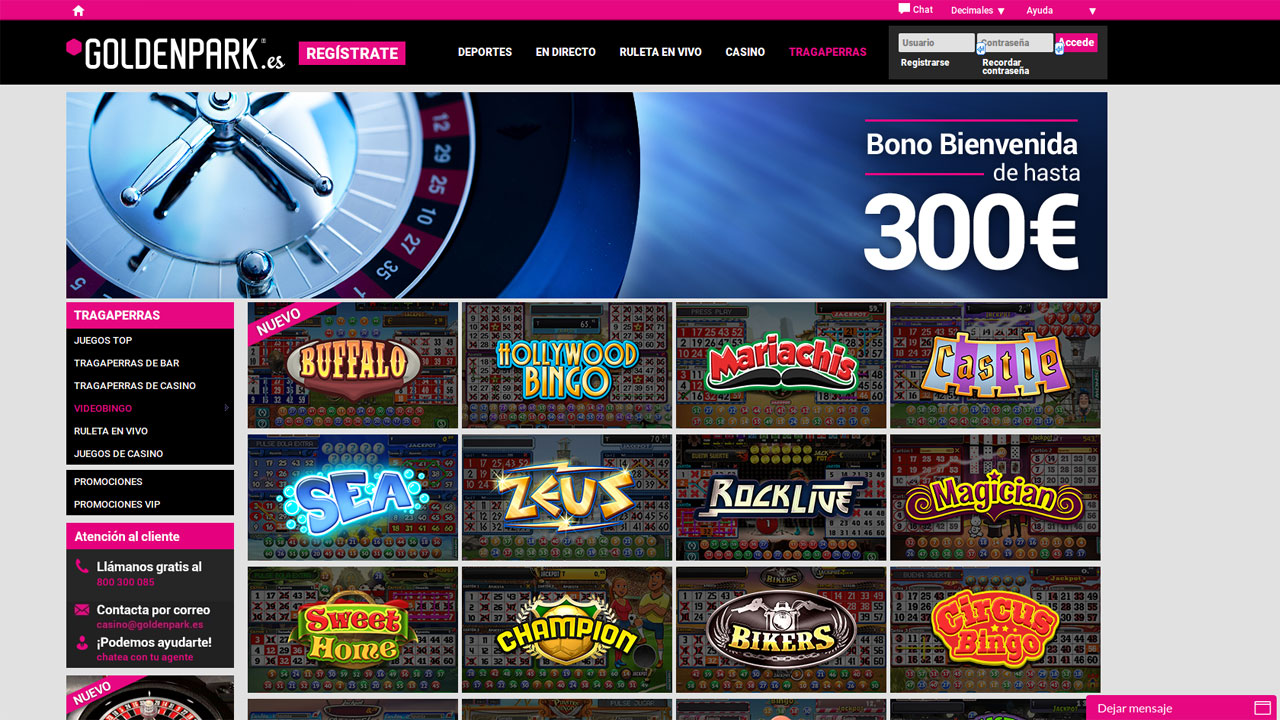Open the Chat speech bubble icon

(x=904, y=9)
